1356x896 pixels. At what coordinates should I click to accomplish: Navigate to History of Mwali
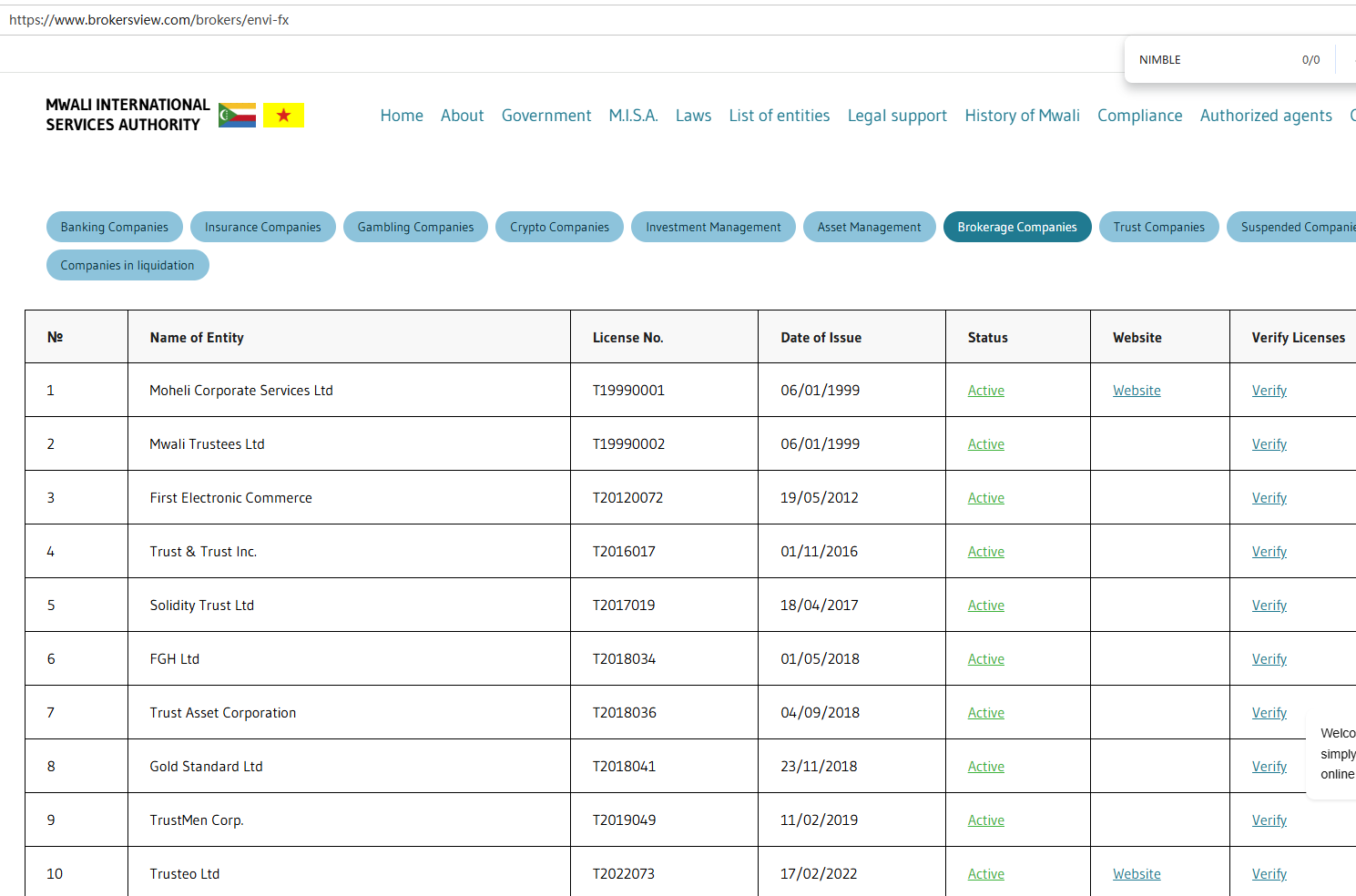point(1022,116)
